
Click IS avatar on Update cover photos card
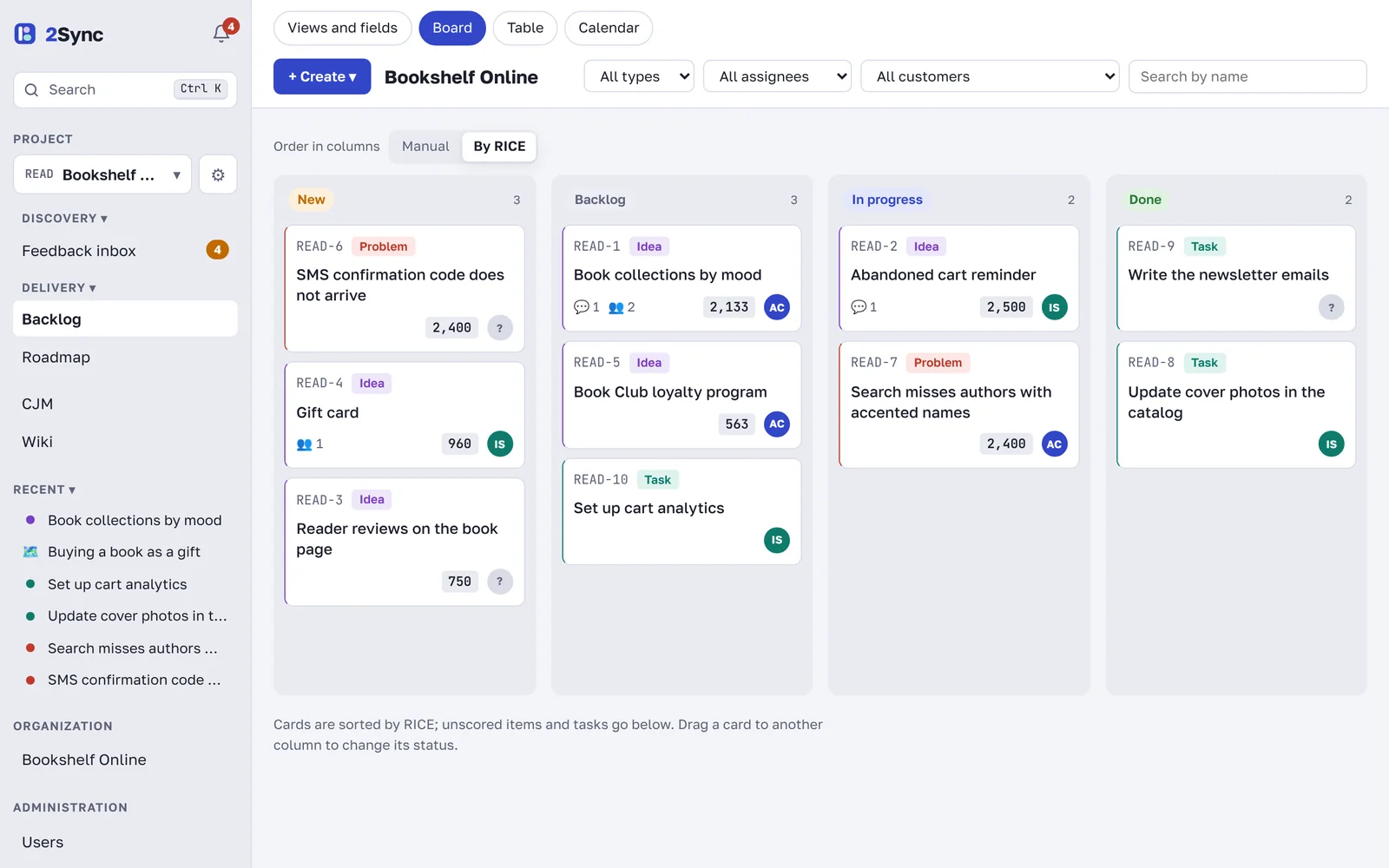point(1331,444)
